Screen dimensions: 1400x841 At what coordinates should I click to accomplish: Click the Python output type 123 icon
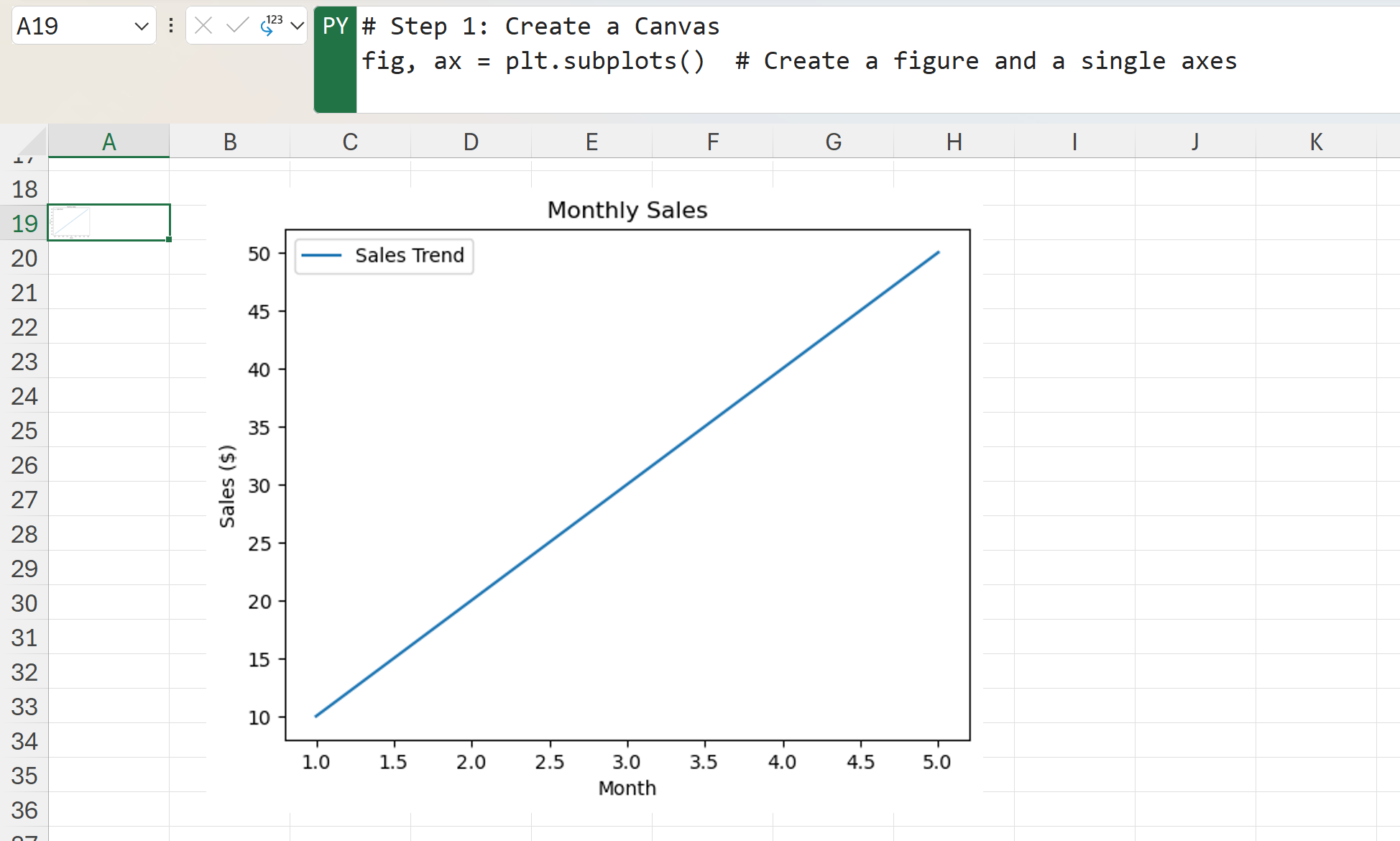[x=271, y=26]
